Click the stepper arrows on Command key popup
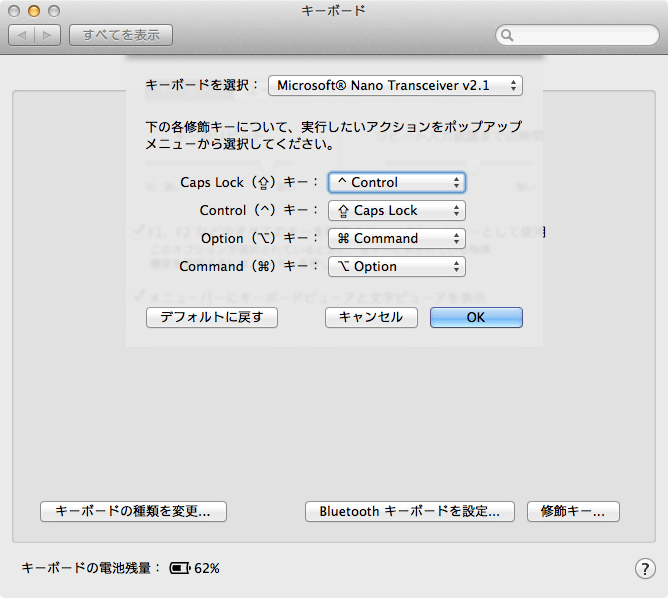This screenshot has height=598, width=668. click(x=456, y=267)
